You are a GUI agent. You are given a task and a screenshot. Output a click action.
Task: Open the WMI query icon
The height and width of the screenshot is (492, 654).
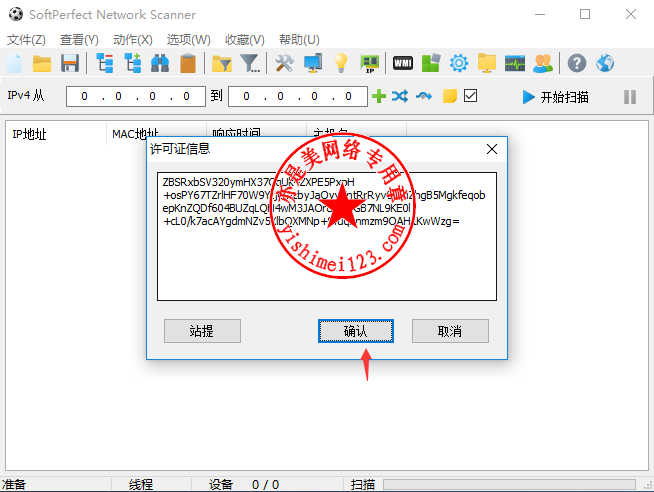(403, 63)
